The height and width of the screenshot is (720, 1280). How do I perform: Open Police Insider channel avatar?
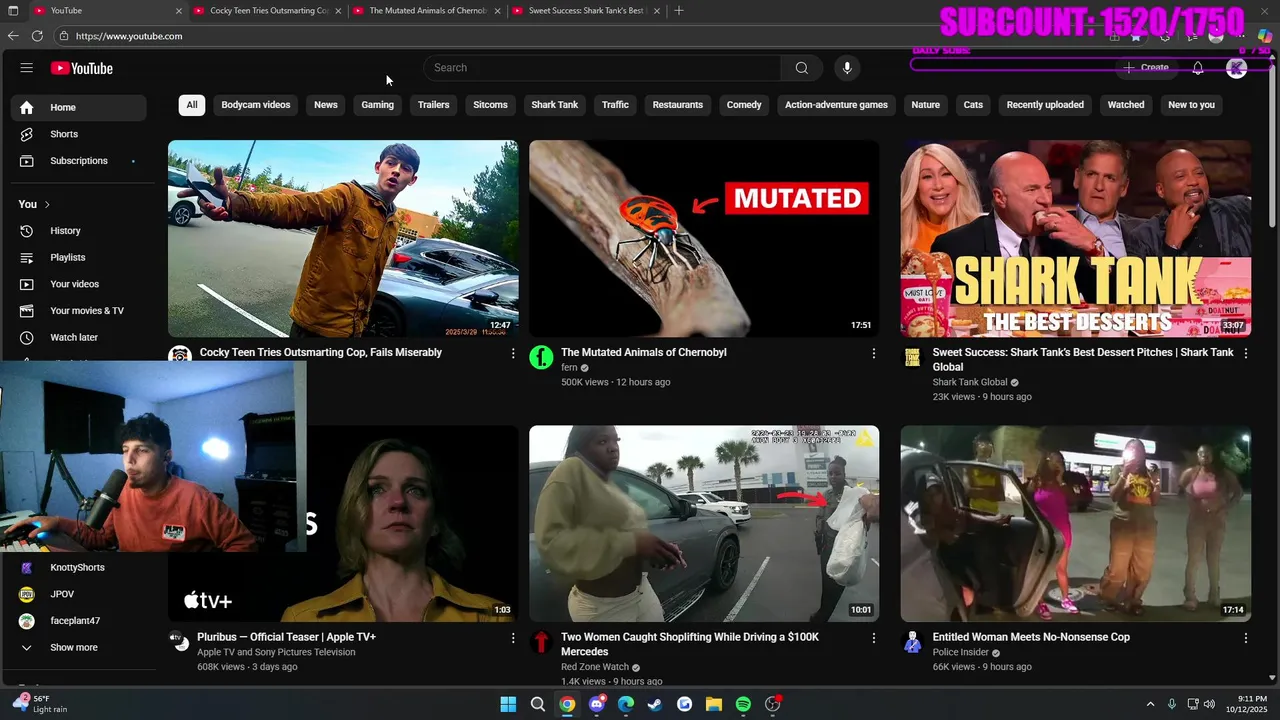(x=912, y=642)
